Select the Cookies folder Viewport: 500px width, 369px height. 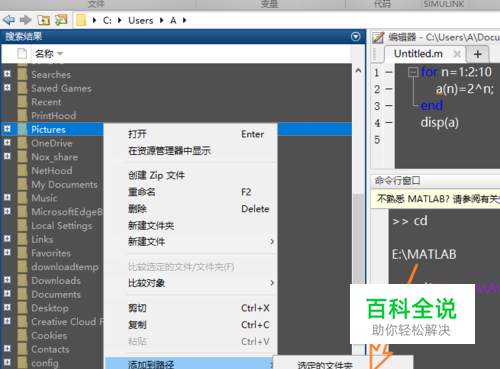point(49,336)
